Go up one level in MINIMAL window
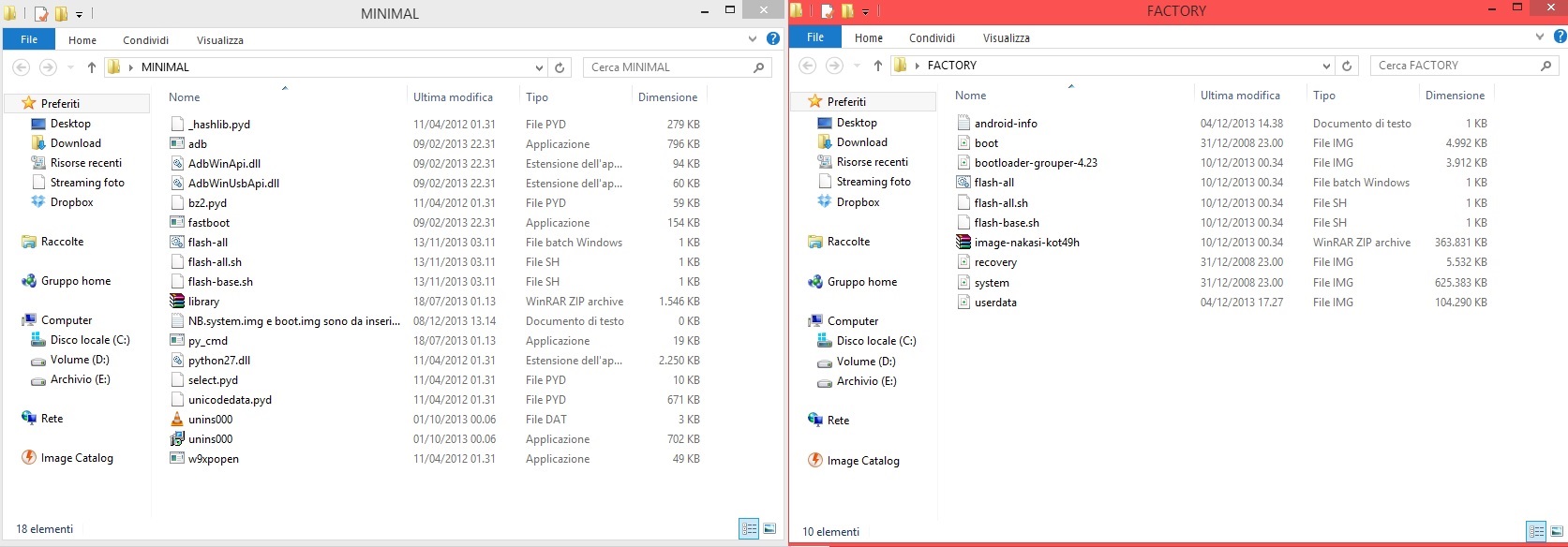Screen dimensions: 1568x547 pos(91,67)
